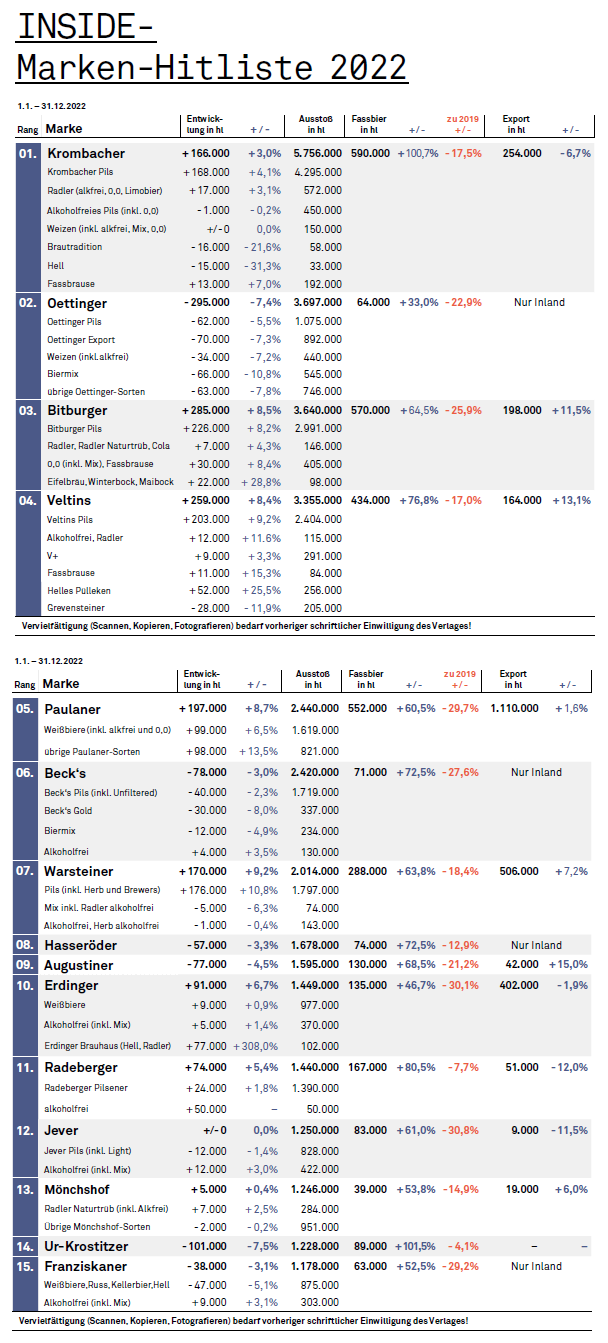
Task: Select the Krombacher brand heading
Action: [86, 153]
